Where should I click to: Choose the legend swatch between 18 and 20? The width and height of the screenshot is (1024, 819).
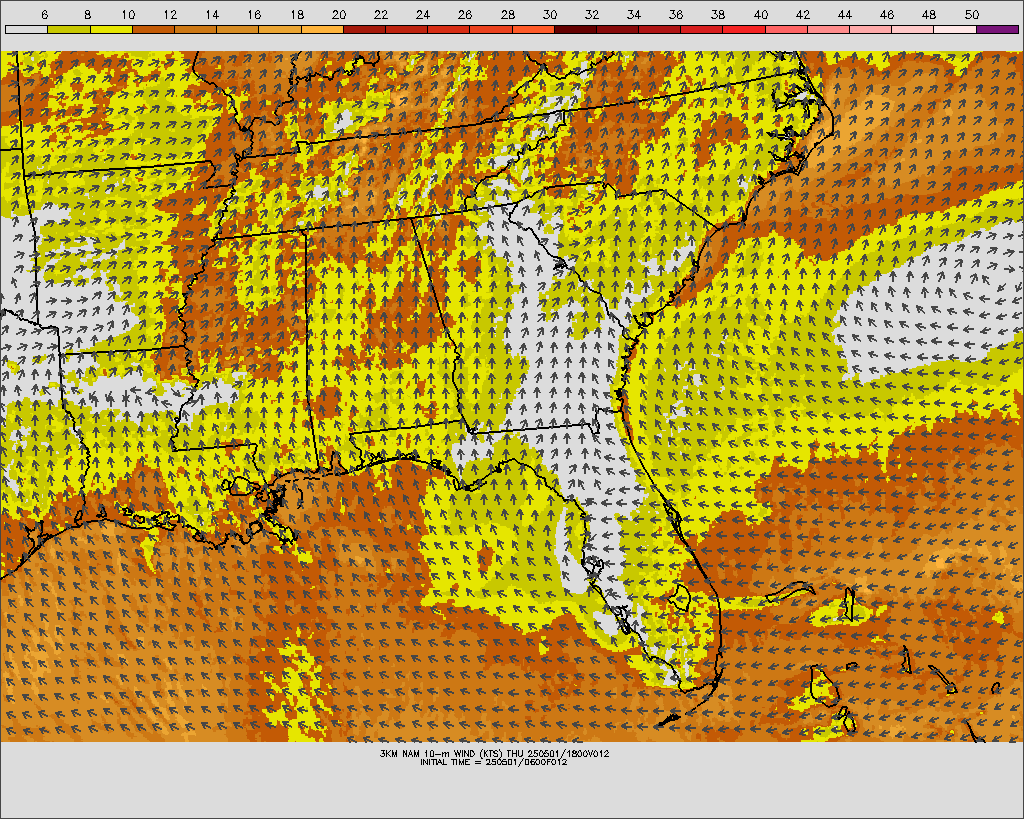[x=322, y=29]
